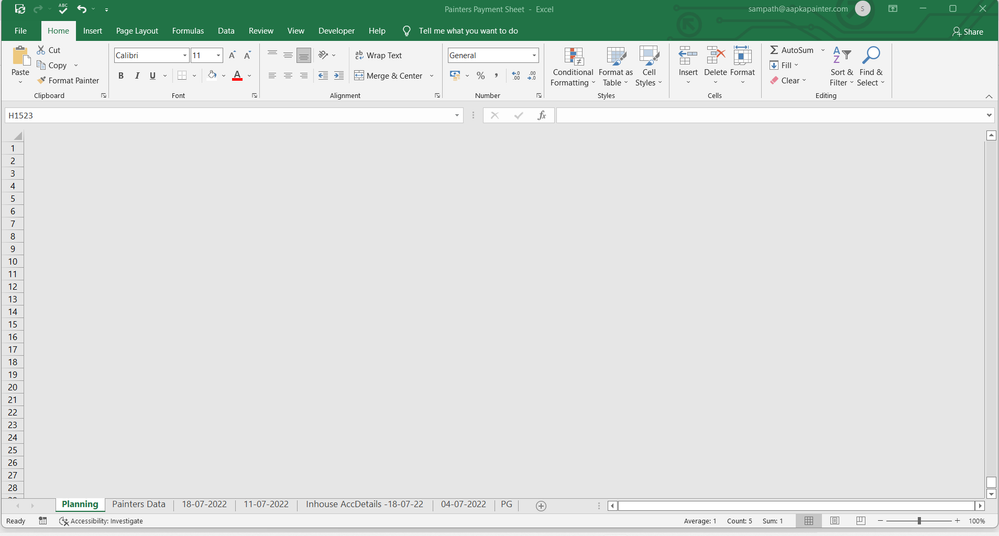The height and width of the screenshot is (536, 999).
Task: Open Cell Styles gallery
Action: (649, 66)
